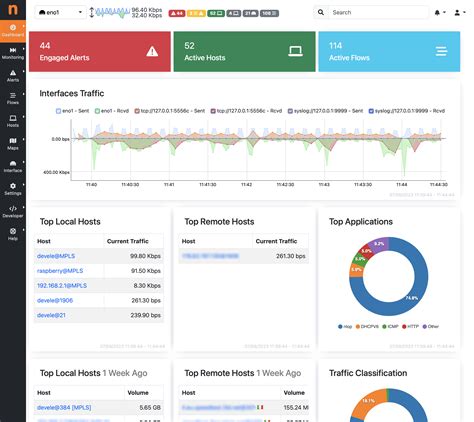This screenshot has height=422, width=474.
Task: Open the Help sidebar section
Action: pyautogui.click(x=13, y=235)
